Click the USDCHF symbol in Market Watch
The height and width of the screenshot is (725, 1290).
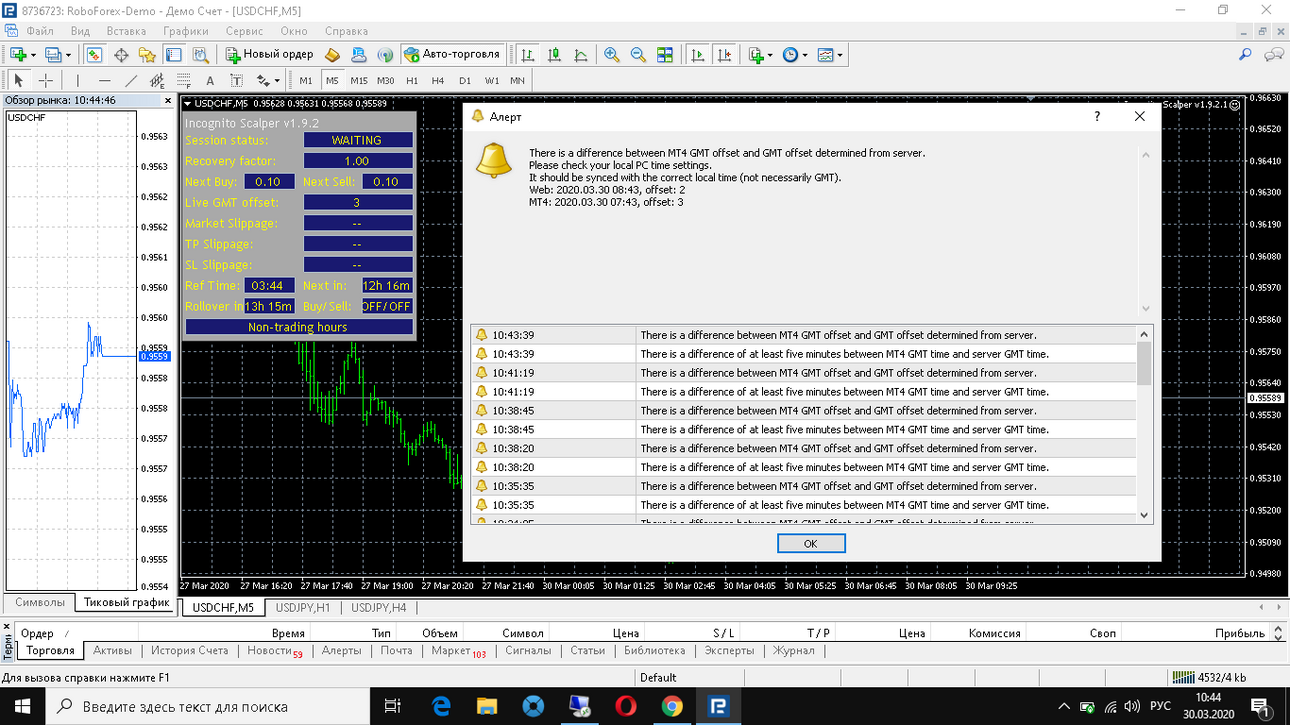pos(27,118)
